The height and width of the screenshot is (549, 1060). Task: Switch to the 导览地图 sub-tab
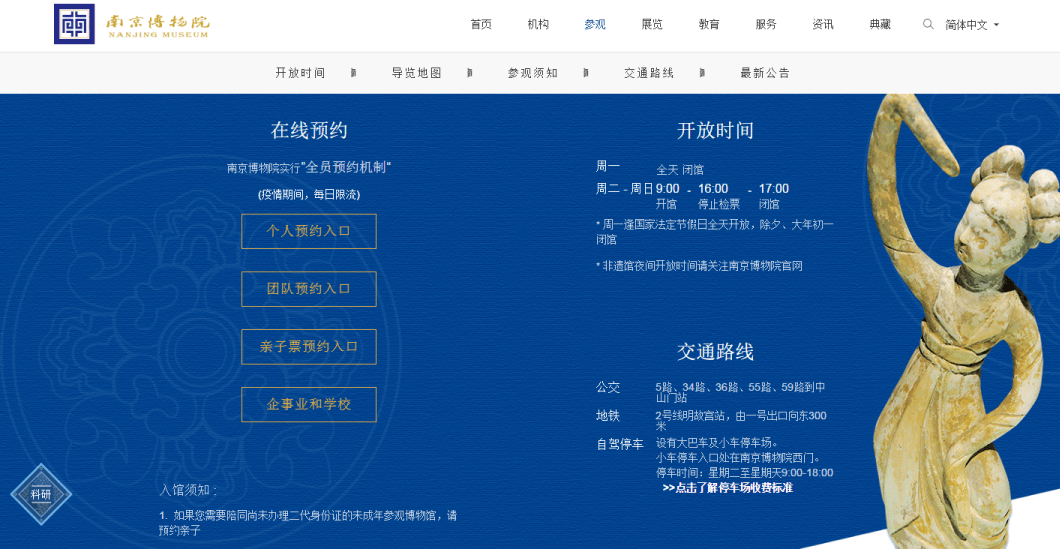pyautogui.click(x=417, y=73)
